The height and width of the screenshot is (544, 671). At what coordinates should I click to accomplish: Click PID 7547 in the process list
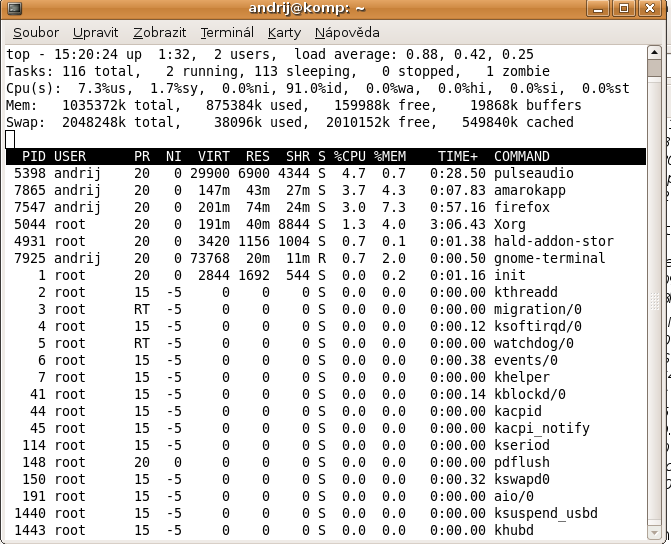pyautogui.click(x=30, y=207)
